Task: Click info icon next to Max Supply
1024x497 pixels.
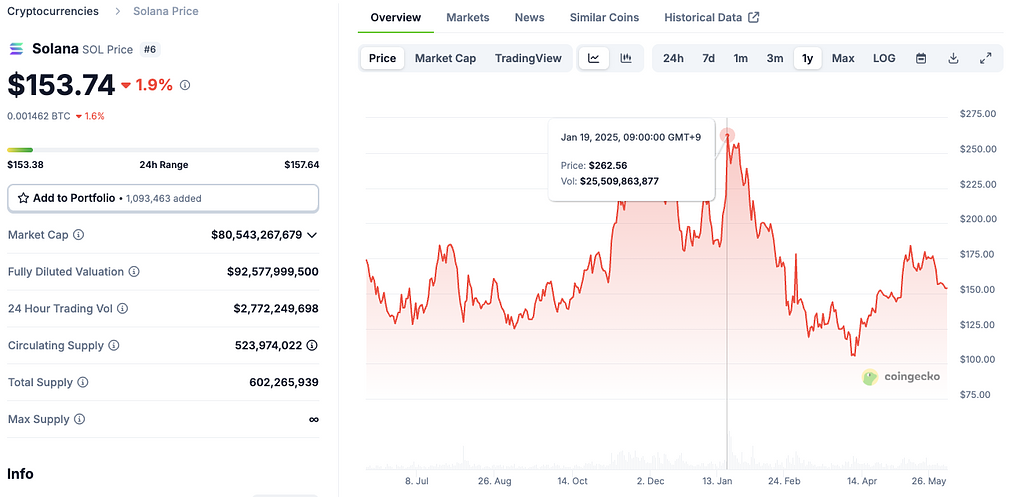Action: coord(79,419)
